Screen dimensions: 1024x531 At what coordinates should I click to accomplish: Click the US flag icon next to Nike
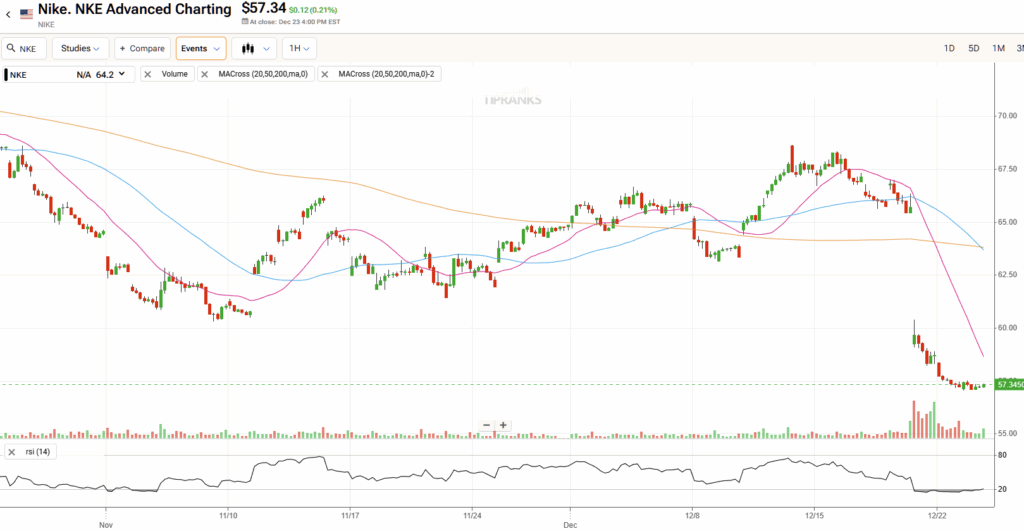(x=26, y=14)
